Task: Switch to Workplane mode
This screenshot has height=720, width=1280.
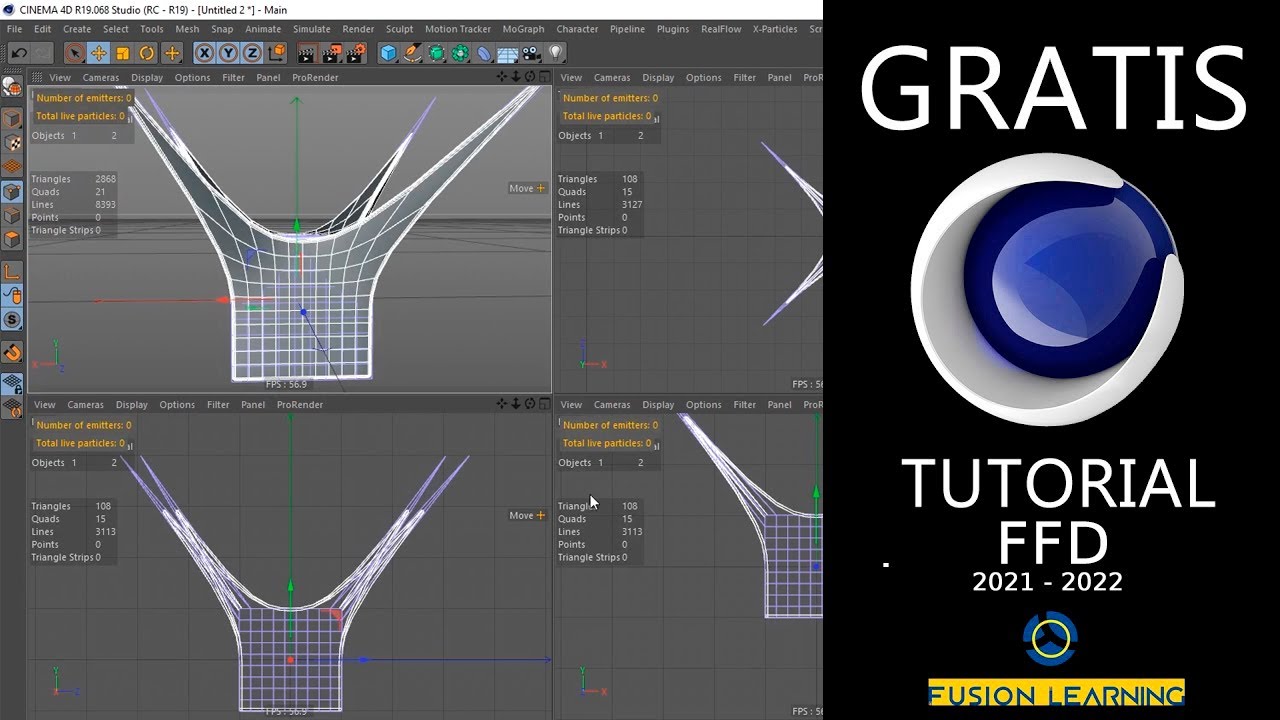Action: pos(12,167)
